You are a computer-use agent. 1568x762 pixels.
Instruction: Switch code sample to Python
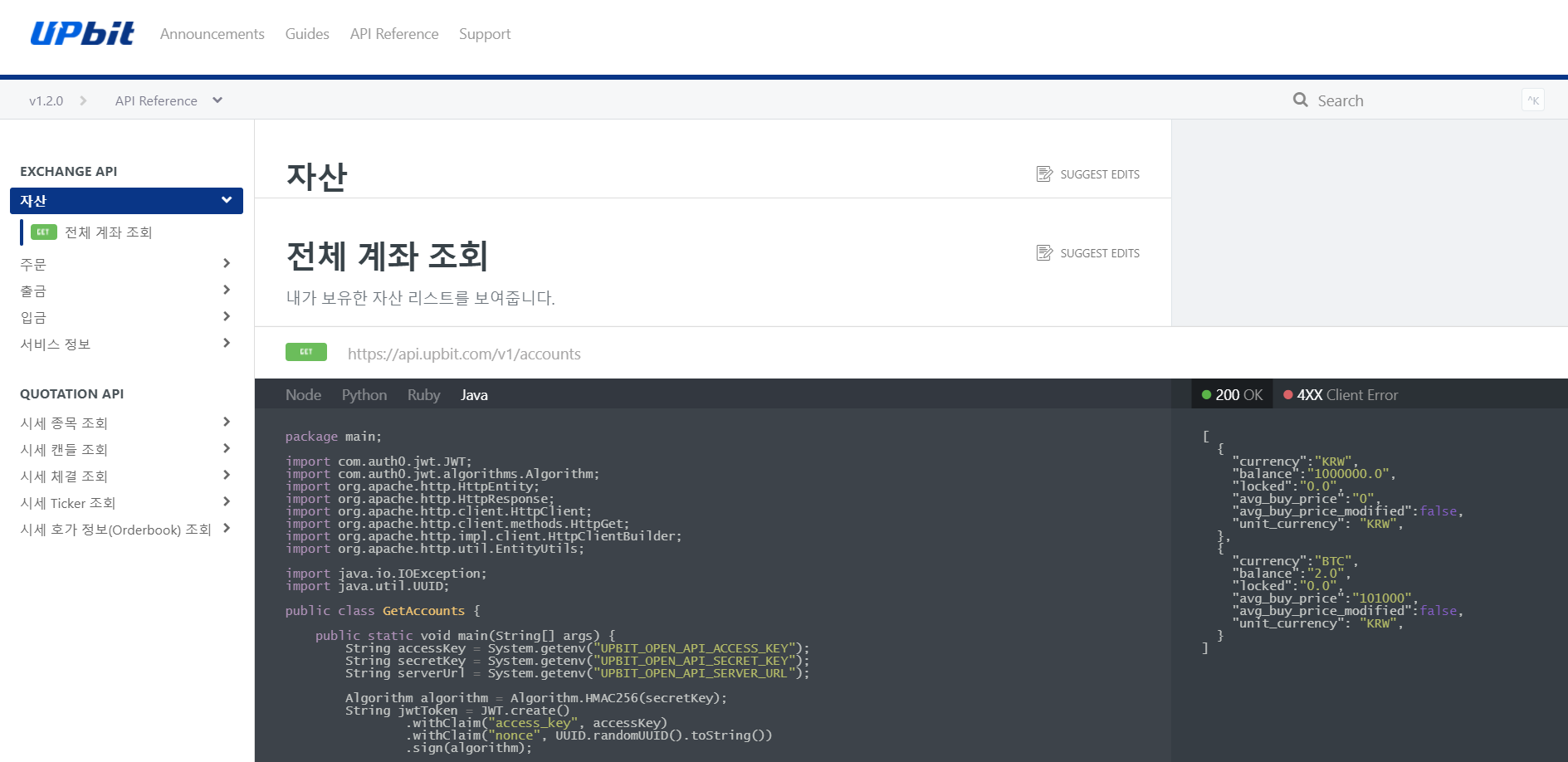pos(364,395)
